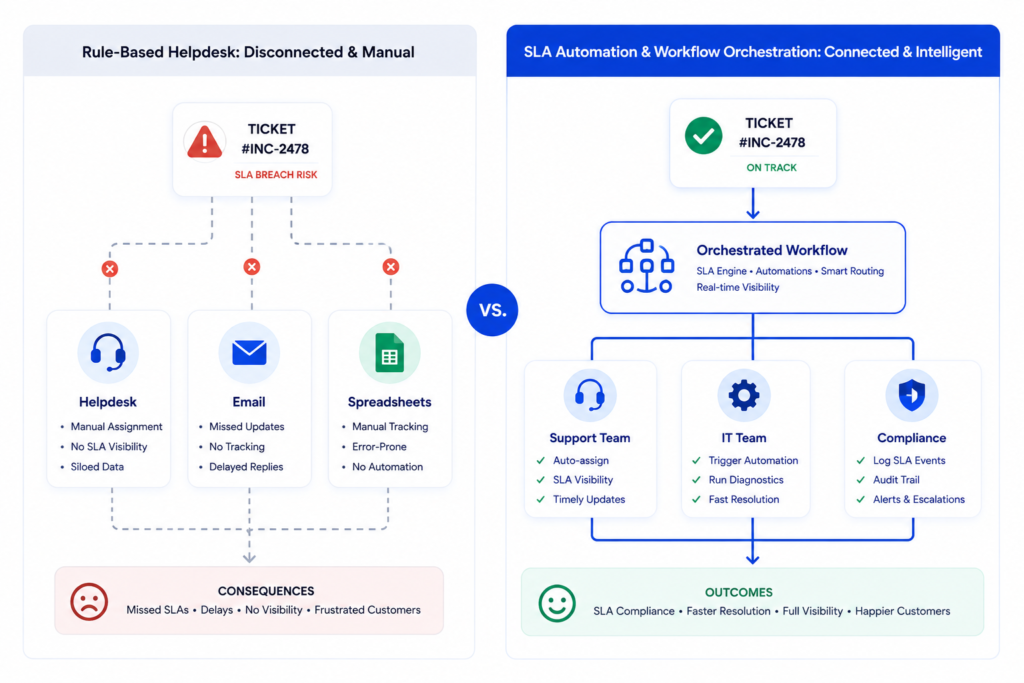This screenshot has height=683, width=1024.
Task: Click the 'Support Team' card title
Action: tap(590, 438)
